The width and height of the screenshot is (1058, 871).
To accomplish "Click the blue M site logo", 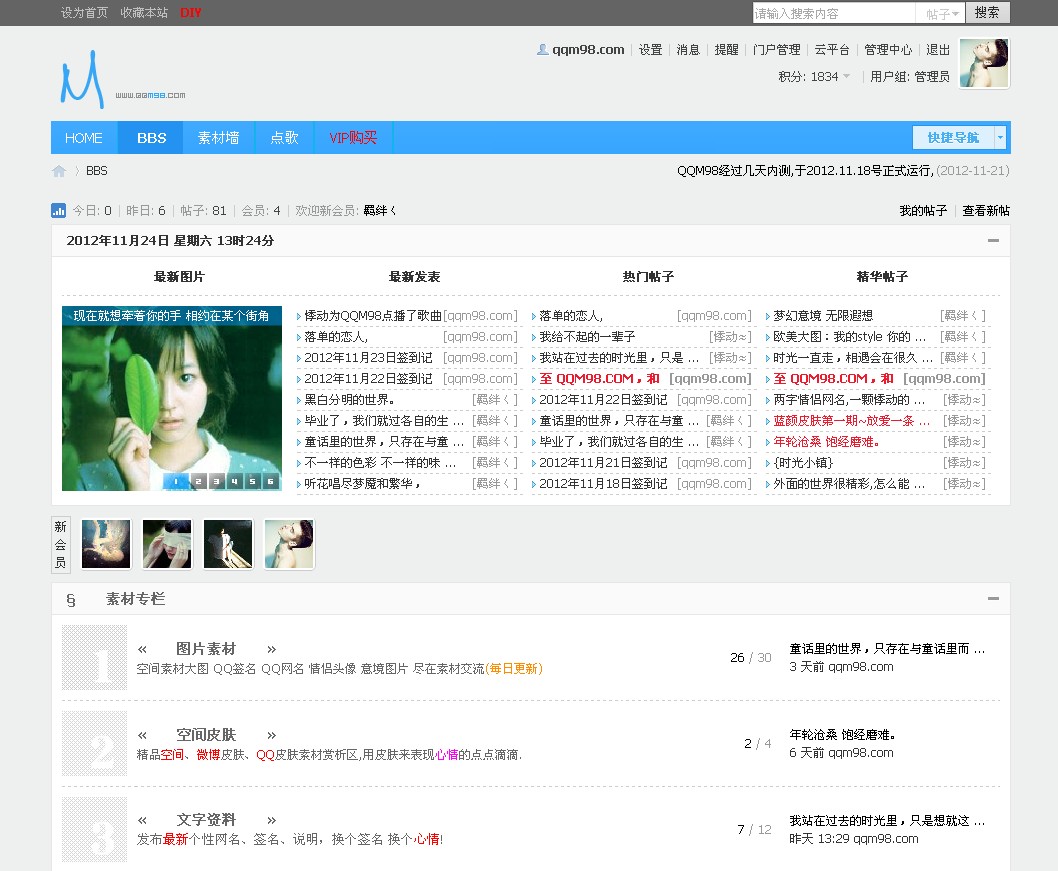I will (x=82, y=80).
